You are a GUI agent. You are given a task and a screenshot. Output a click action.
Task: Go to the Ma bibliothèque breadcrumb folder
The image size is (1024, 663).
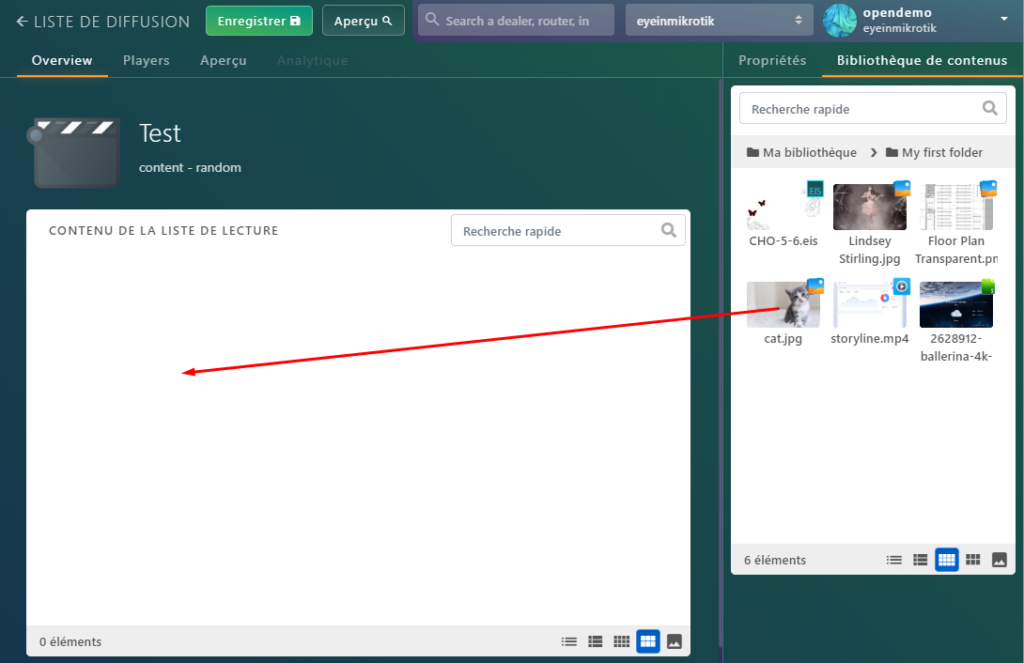(801, 153)
